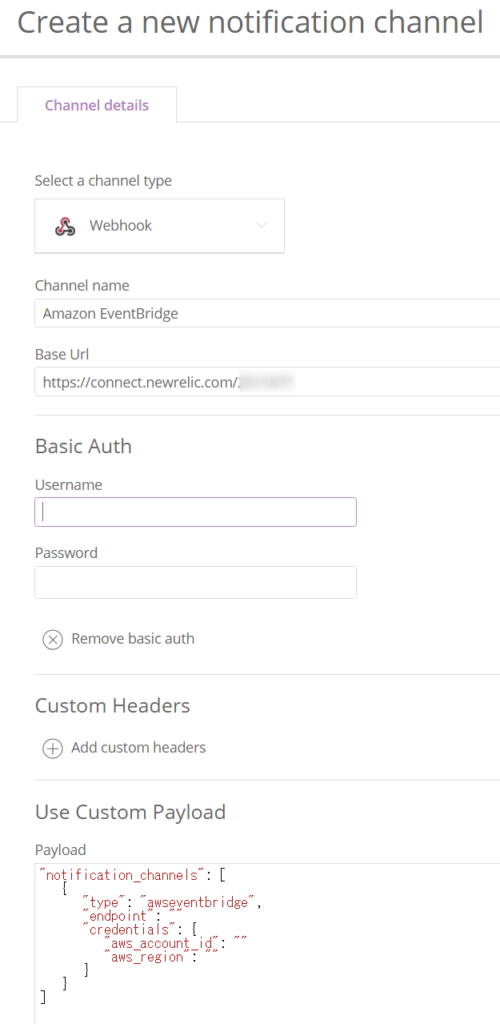Click the "awseventbridge" type value in payload

tap(196, 903)
